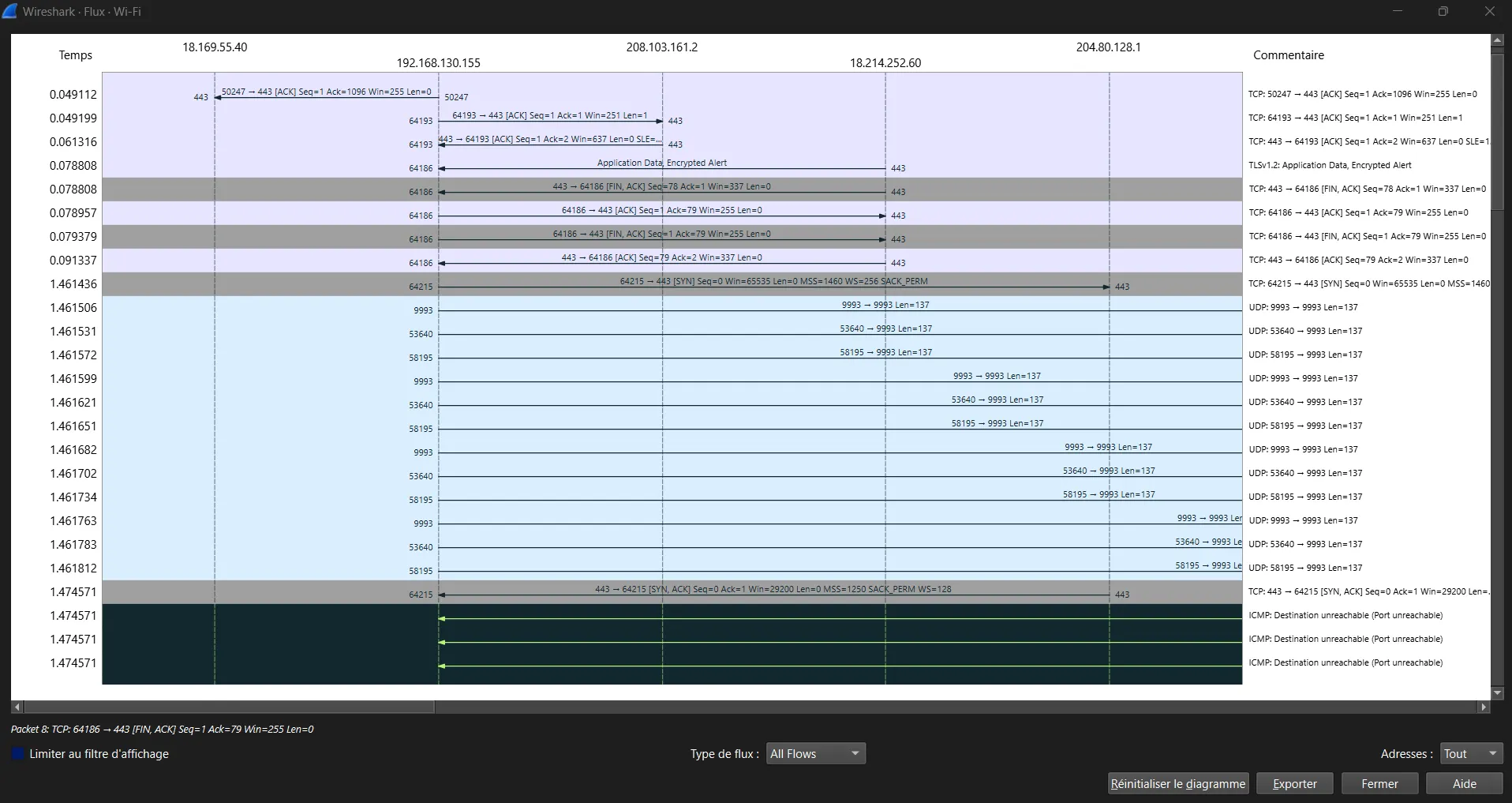
Task: Open the 'Type de flux' dropdown
Action: (x=815, y=754)
